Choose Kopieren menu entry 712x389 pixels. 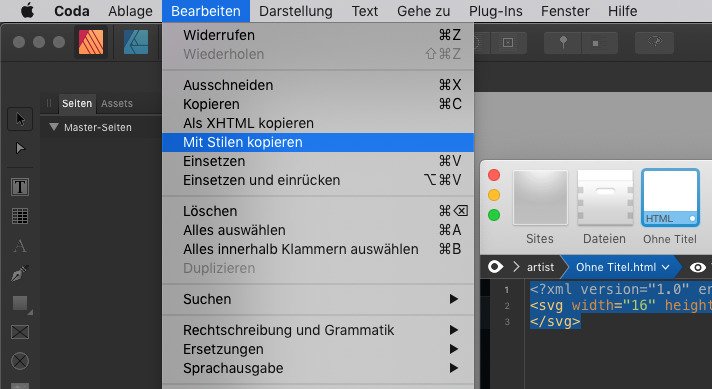318,104
